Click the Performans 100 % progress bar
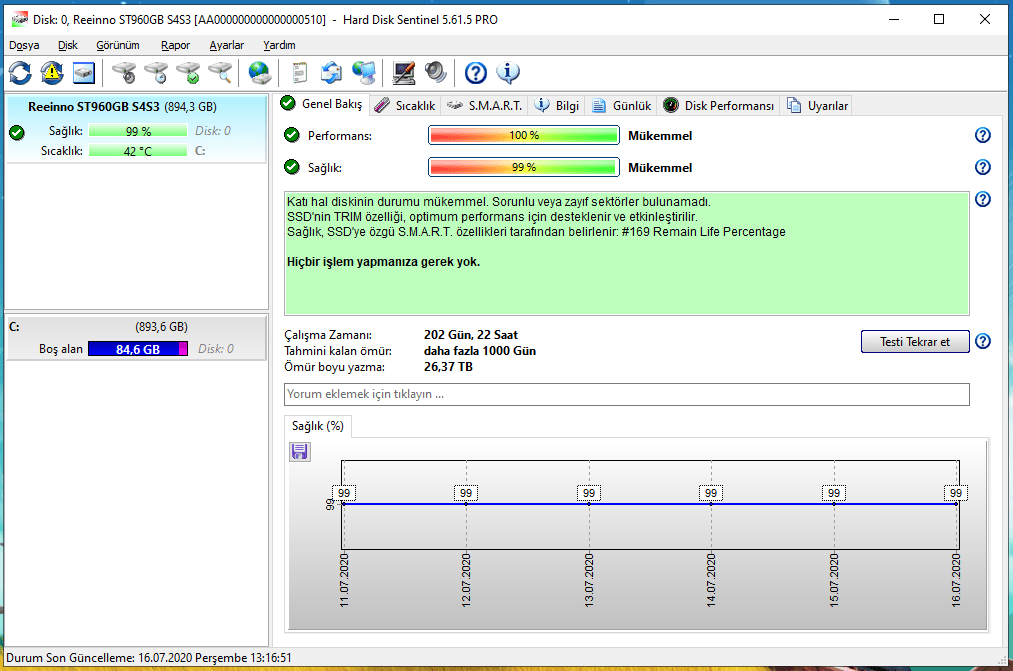Viewport: 1013px width, 671px height. tap(524, 136)
